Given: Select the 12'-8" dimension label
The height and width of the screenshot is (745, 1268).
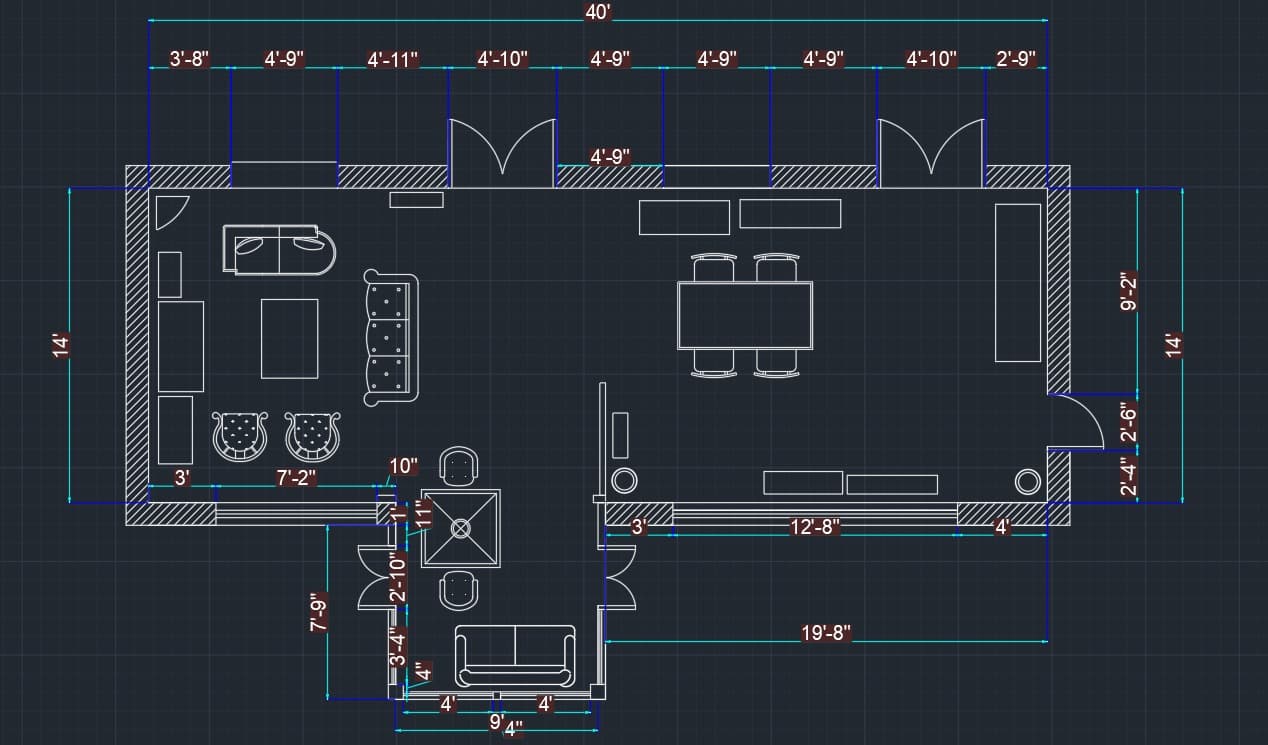Looking at the screenshot, I should 814,527.
